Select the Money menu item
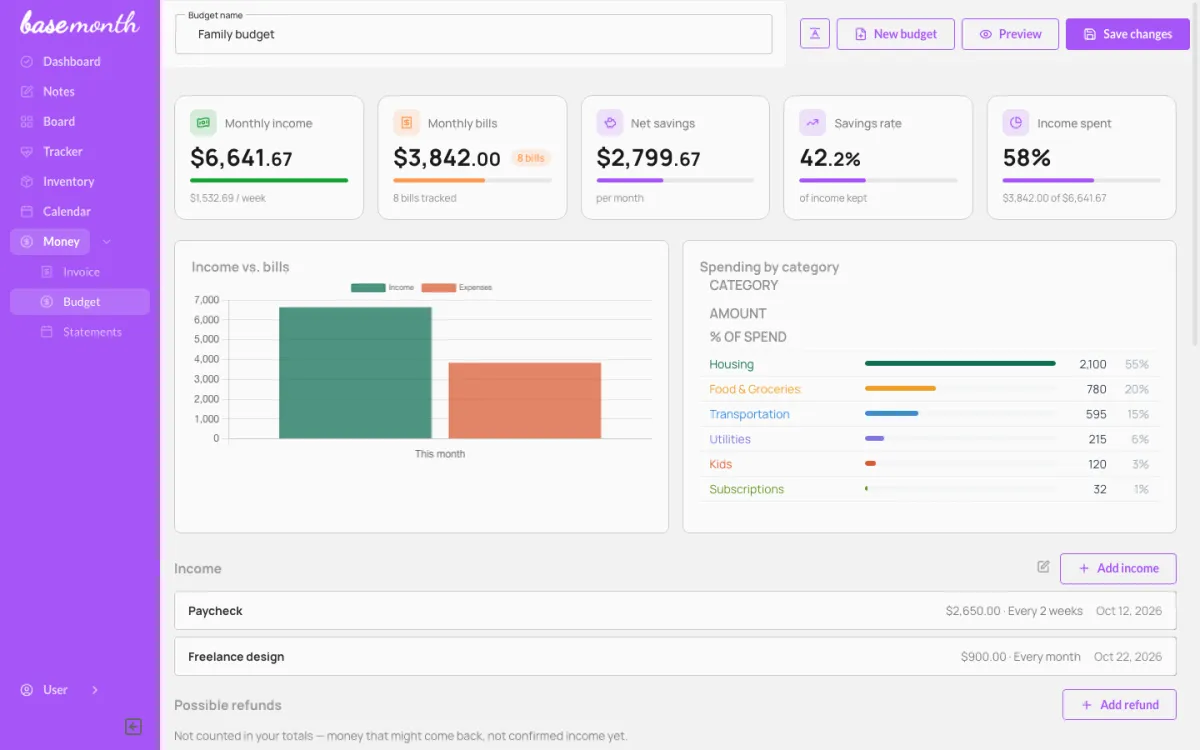1200x750 pixels. (50, 242)
